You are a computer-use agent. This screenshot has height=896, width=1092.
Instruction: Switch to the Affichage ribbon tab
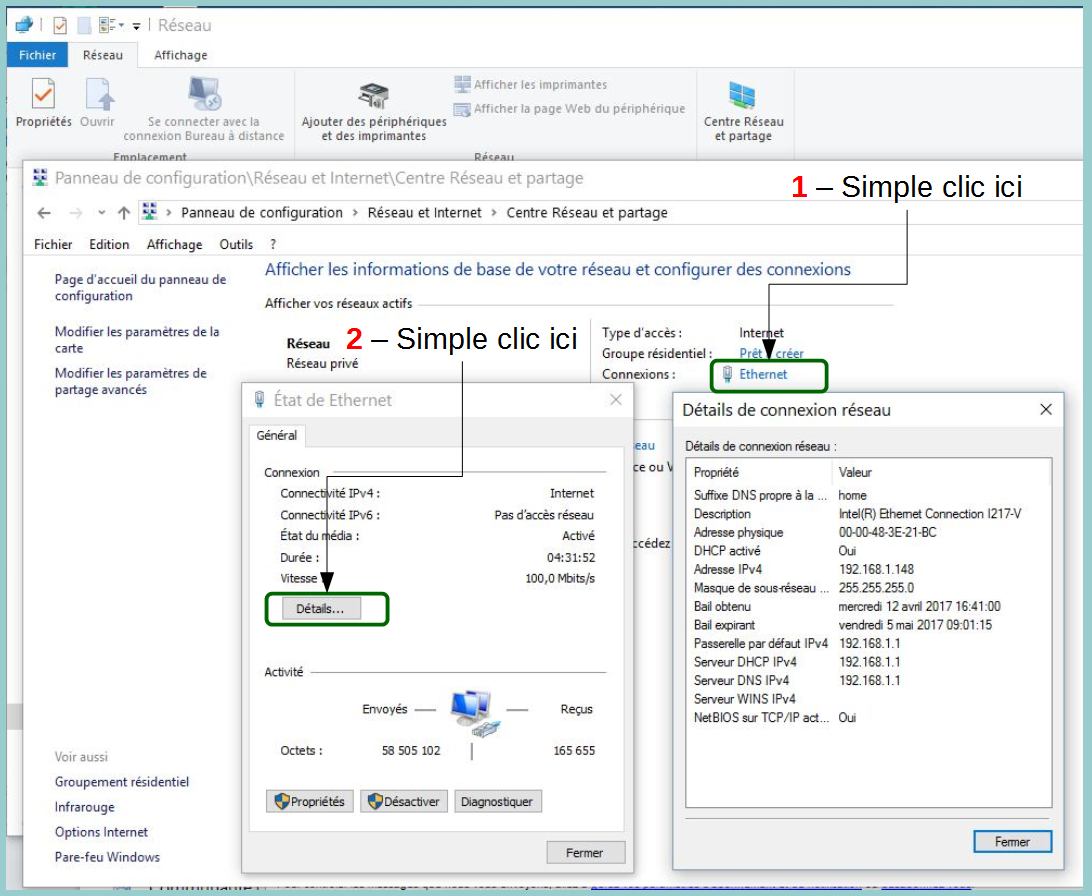coord(180,56)
